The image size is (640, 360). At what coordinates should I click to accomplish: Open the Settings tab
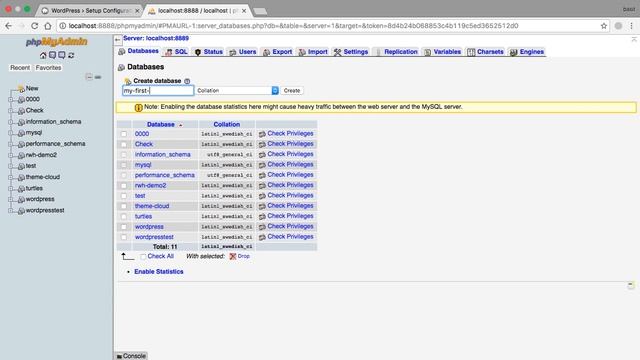(x=351, y=52)
